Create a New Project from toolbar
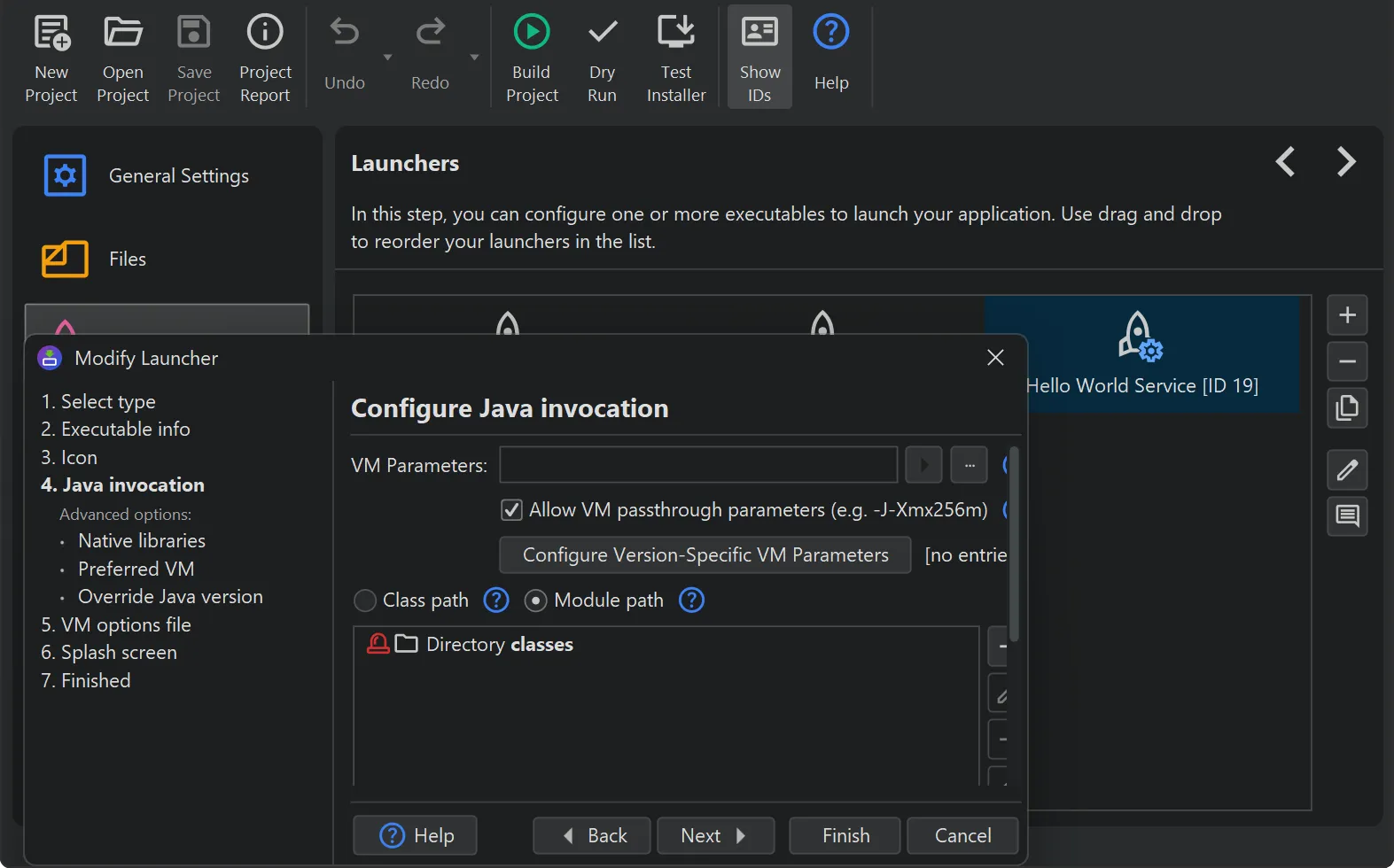This screenshot has height=868, width=1394. pos(51,58)
